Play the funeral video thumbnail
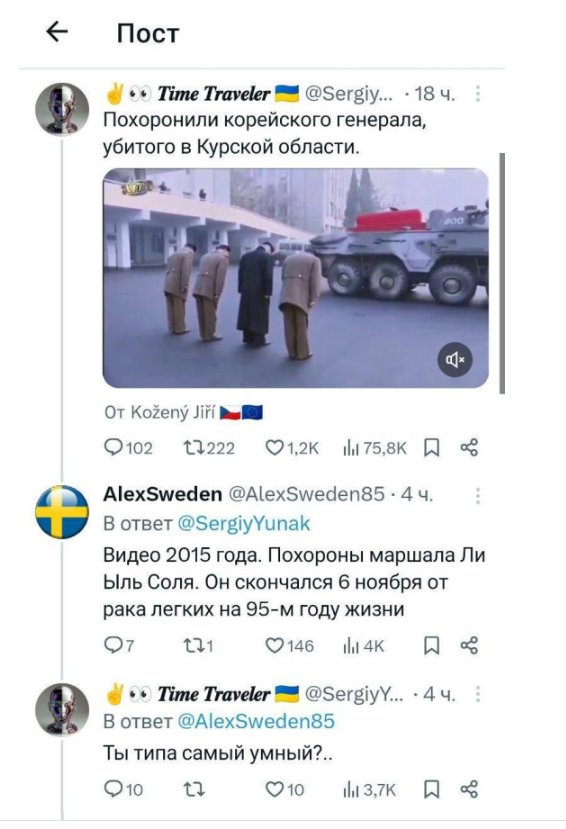Viewport: 566px width, 829px height. pyautogui.click(x=295, y=278)
